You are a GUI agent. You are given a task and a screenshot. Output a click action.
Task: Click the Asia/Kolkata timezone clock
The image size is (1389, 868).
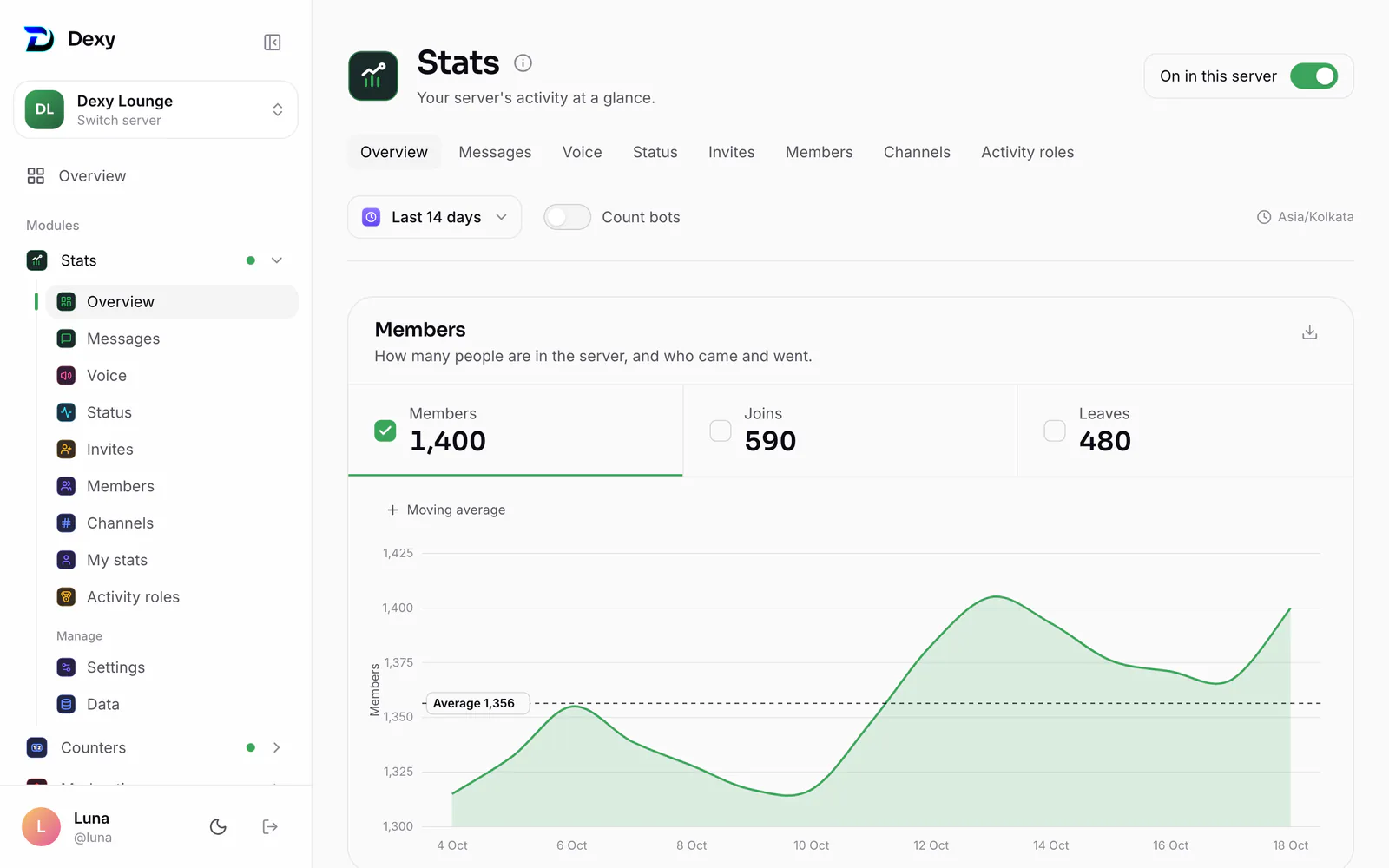1264,217
